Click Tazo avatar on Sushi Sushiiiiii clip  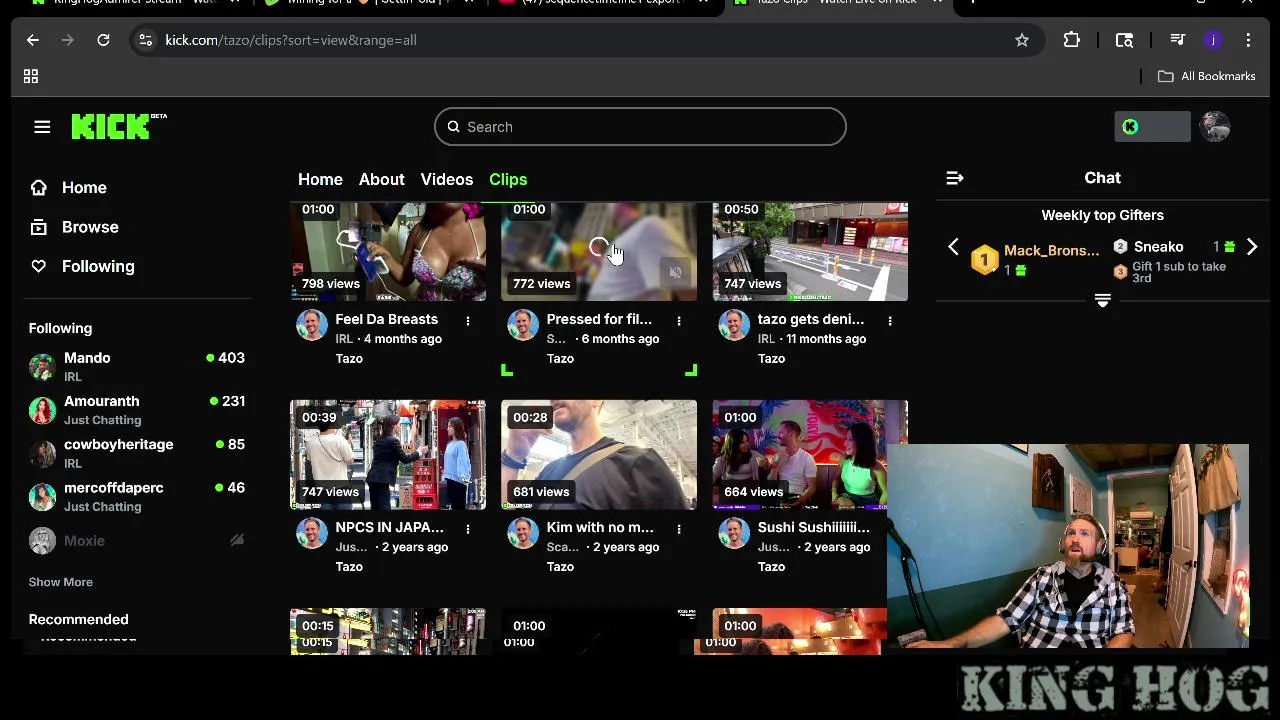click(734, 533)
